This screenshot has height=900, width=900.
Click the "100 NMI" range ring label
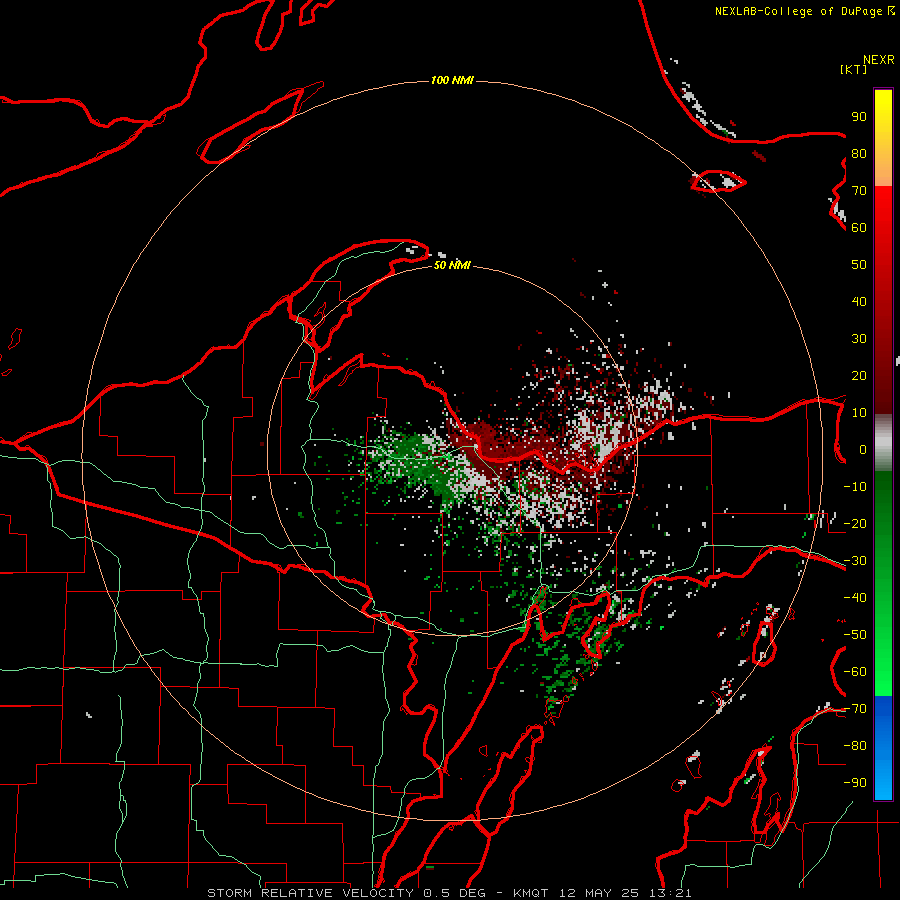(452, 80)
